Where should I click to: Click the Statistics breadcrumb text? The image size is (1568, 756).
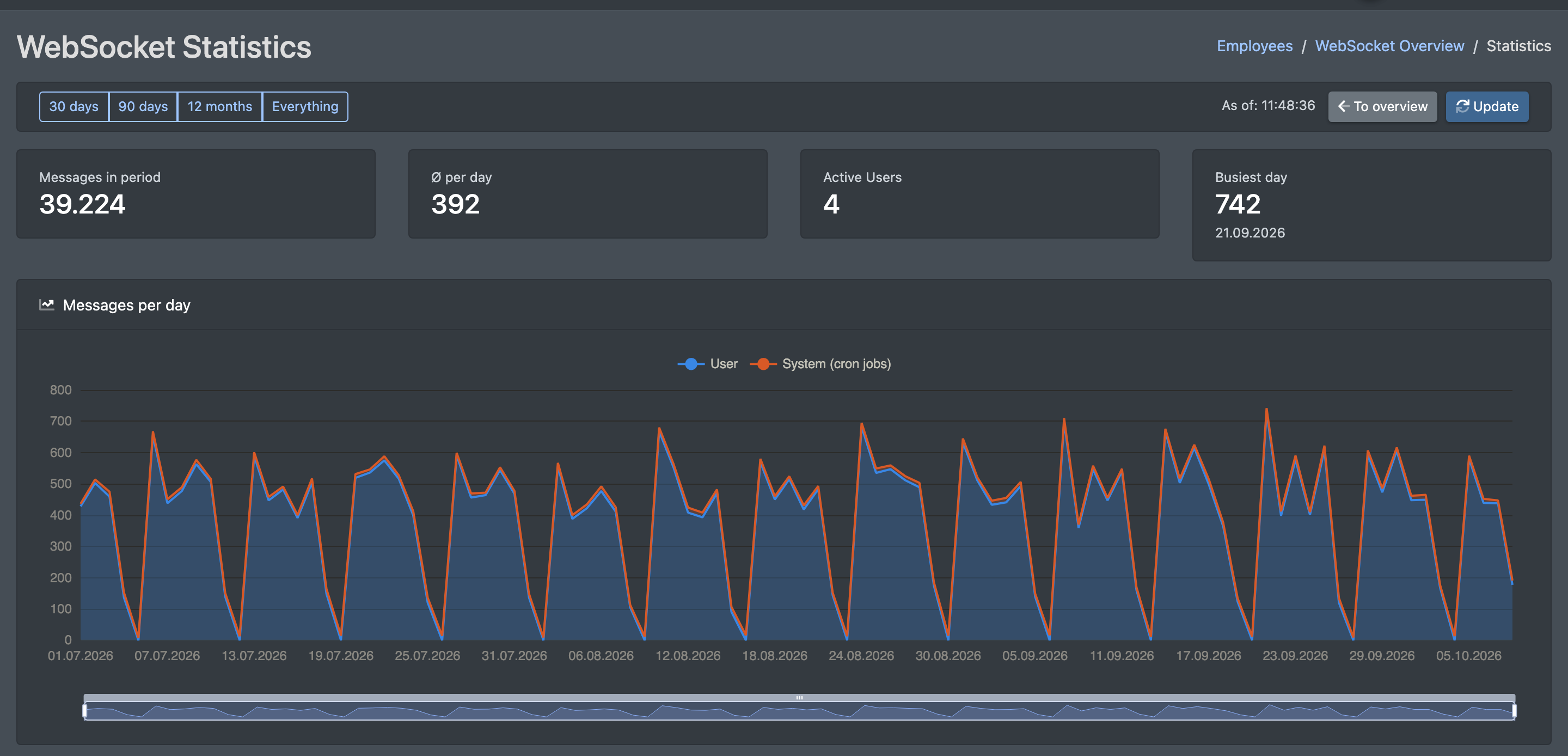point(1518,46)
